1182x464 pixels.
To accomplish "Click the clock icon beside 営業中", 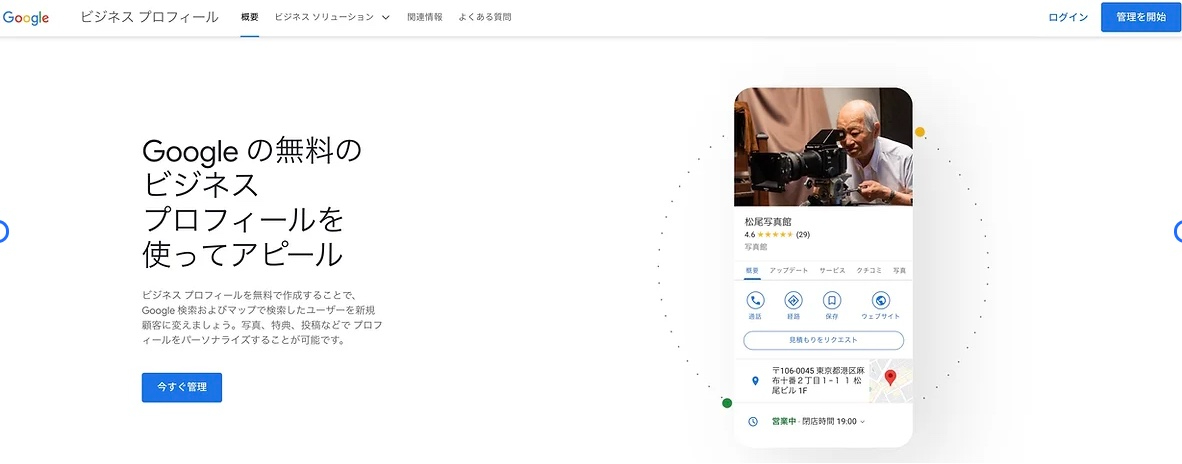I will [x=752, y=422].
